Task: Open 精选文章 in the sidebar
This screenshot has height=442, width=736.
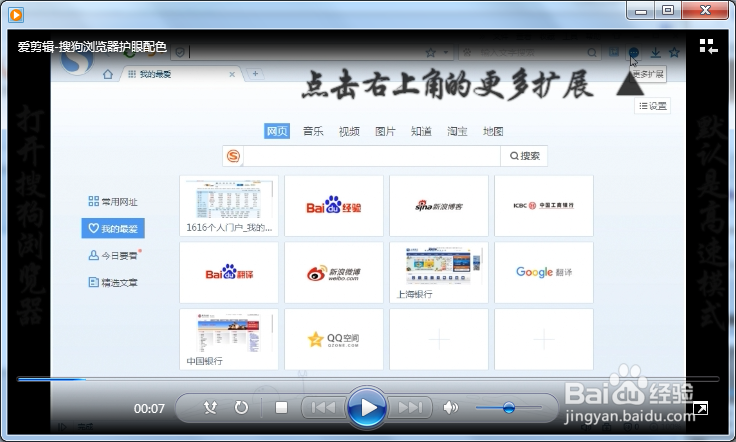Action: 113,282
